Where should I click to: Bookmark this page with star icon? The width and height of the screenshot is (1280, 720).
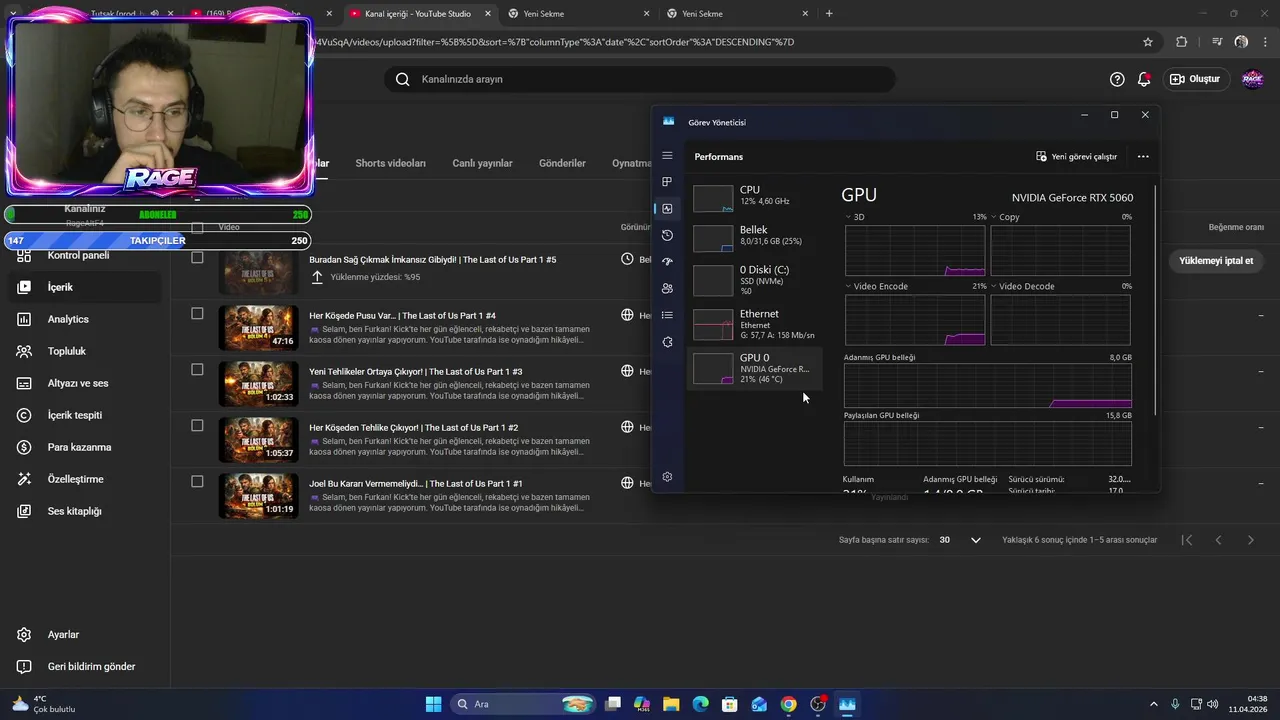pyautogui.click(x=1148, y=42)
